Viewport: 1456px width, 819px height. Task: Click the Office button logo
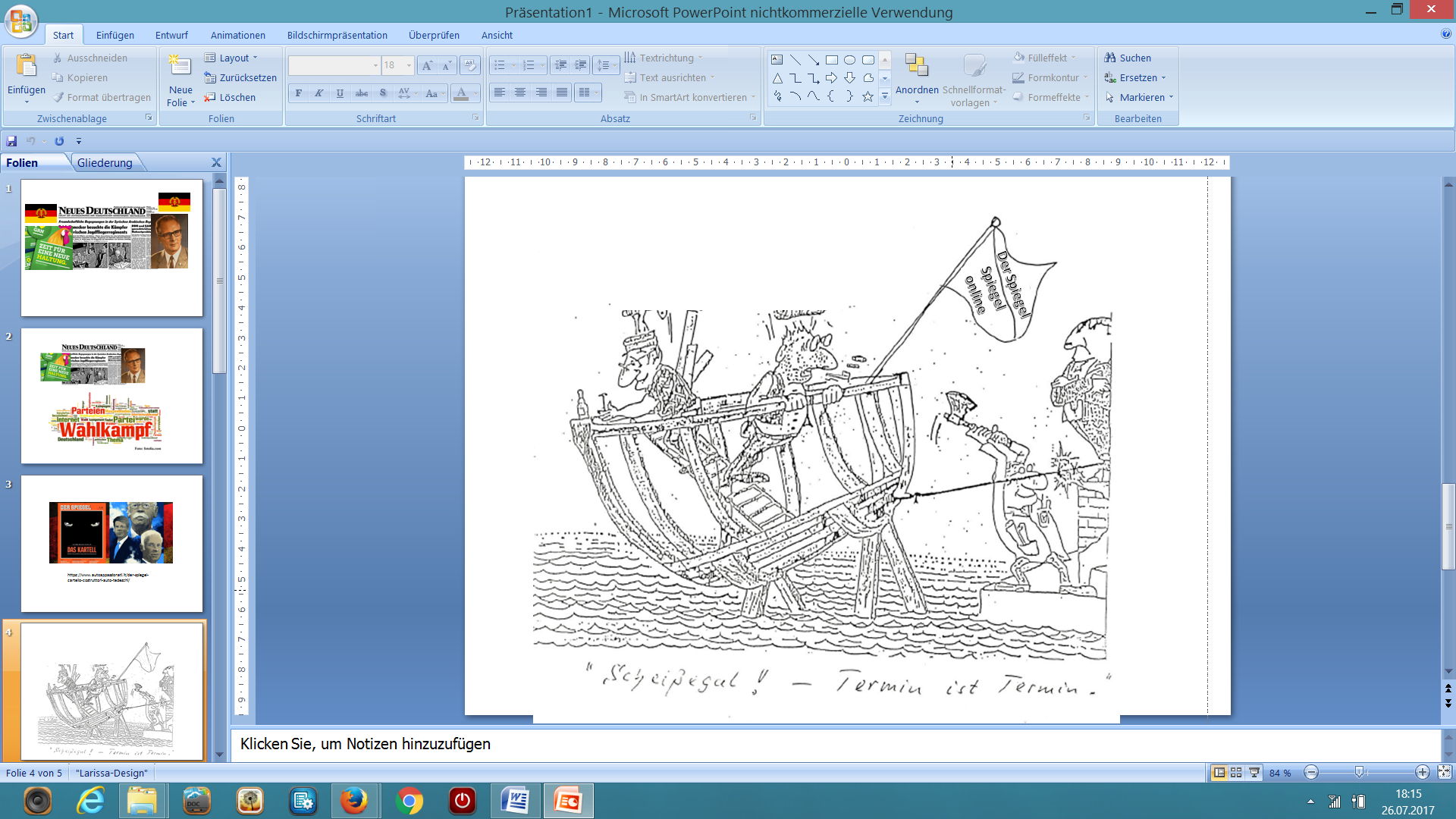pos(20,20)
